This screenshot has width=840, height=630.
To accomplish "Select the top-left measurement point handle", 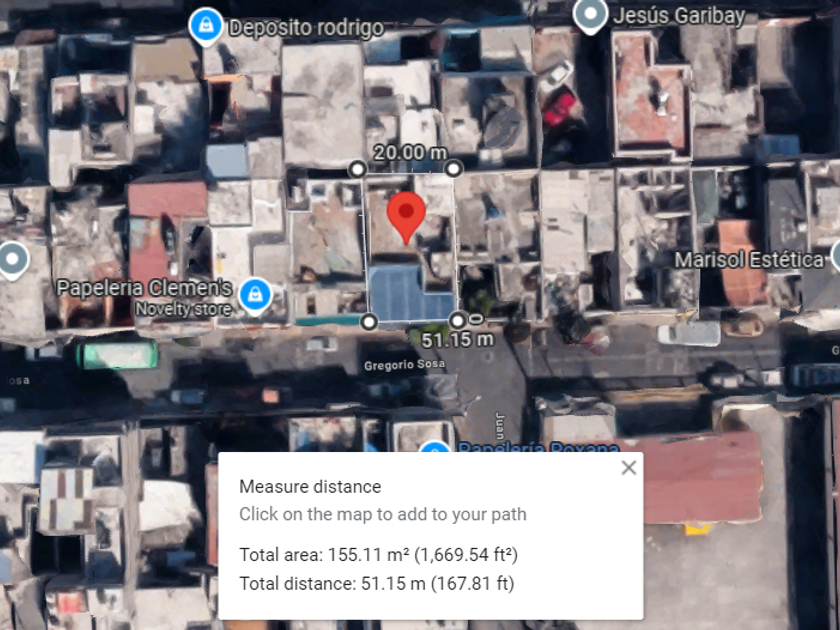I will click(357, 169).
